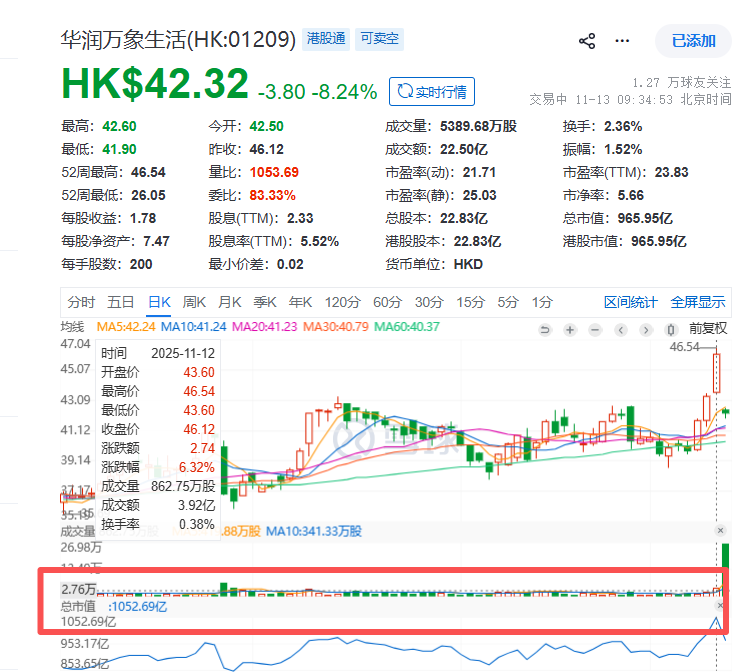Click 全屏显示 to show fullscreen

(698, 302)
